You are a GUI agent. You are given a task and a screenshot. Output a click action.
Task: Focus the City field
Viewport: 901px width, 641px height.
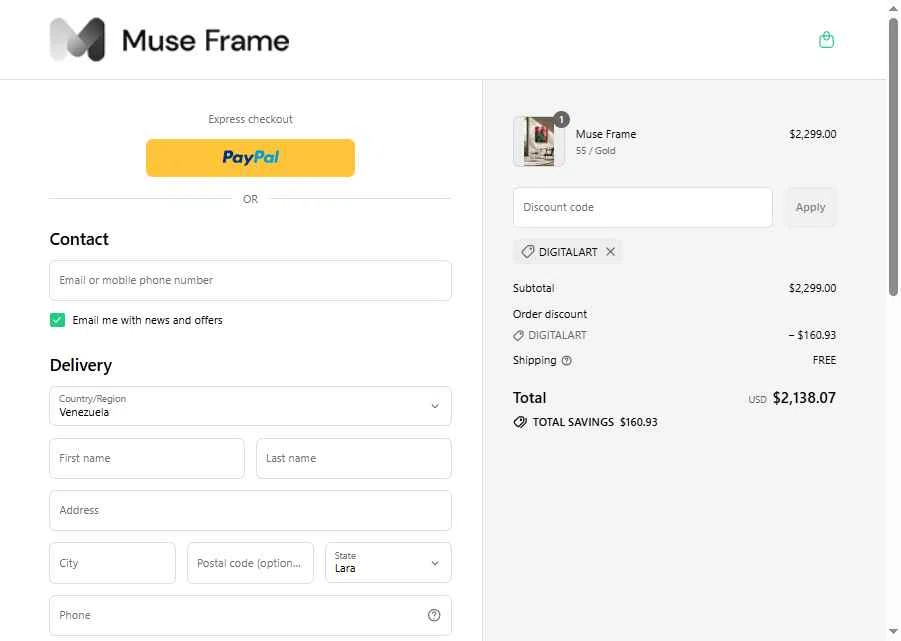click(x=113, y=563)
